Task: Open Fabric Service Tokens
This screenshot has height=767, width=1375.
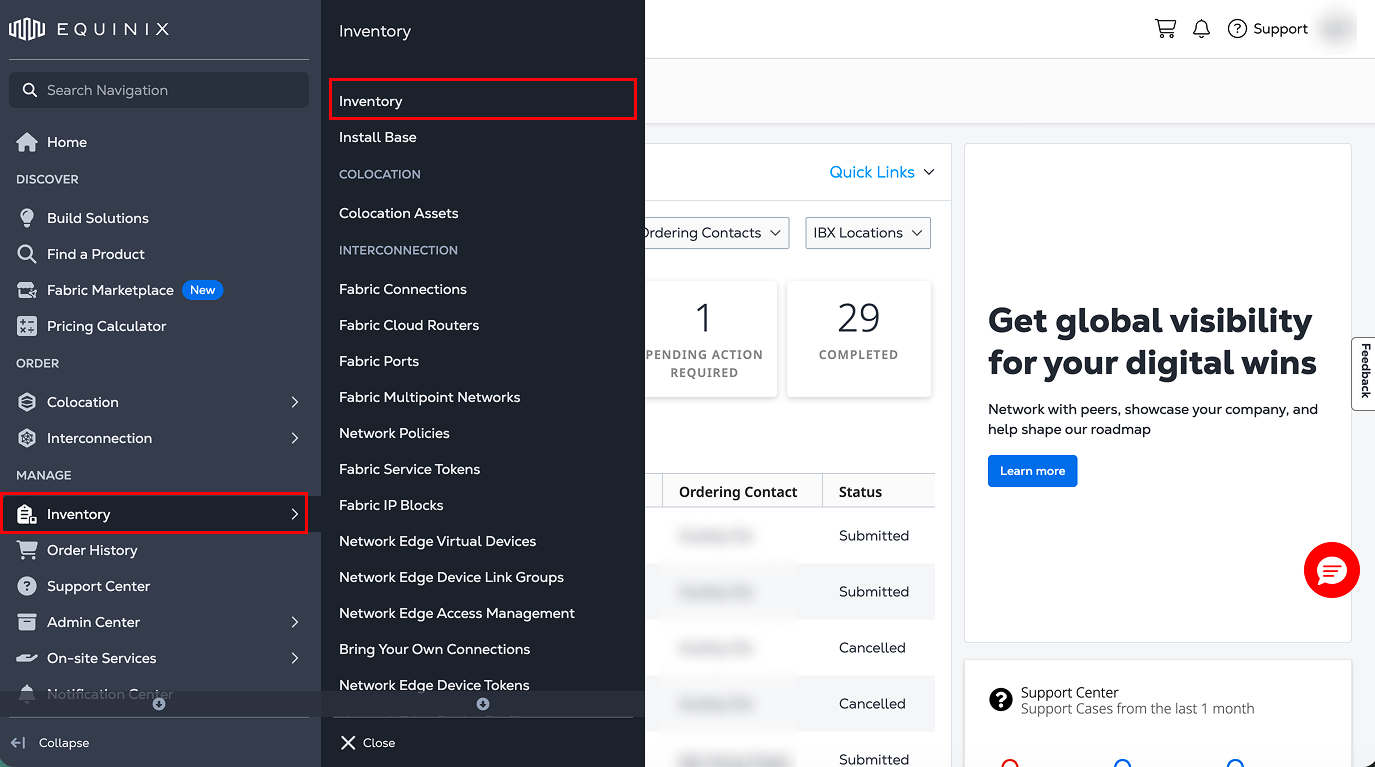Action: pos(410,469)
